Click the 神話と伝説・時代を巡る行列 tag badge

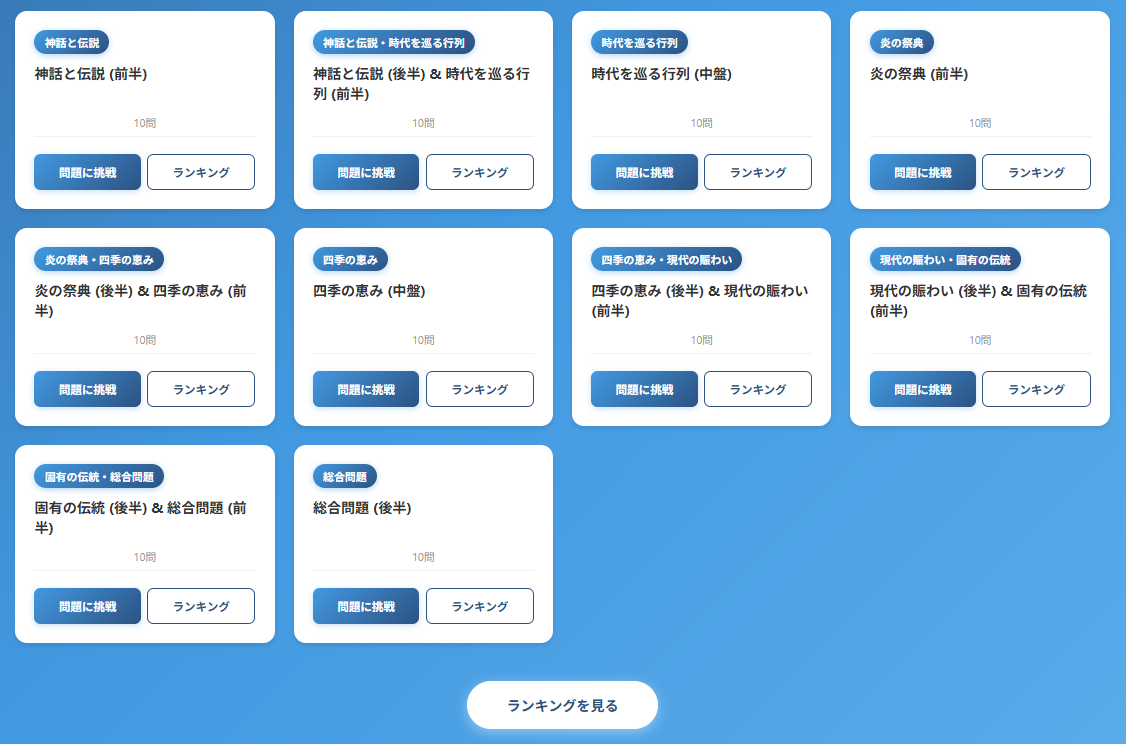394,42
